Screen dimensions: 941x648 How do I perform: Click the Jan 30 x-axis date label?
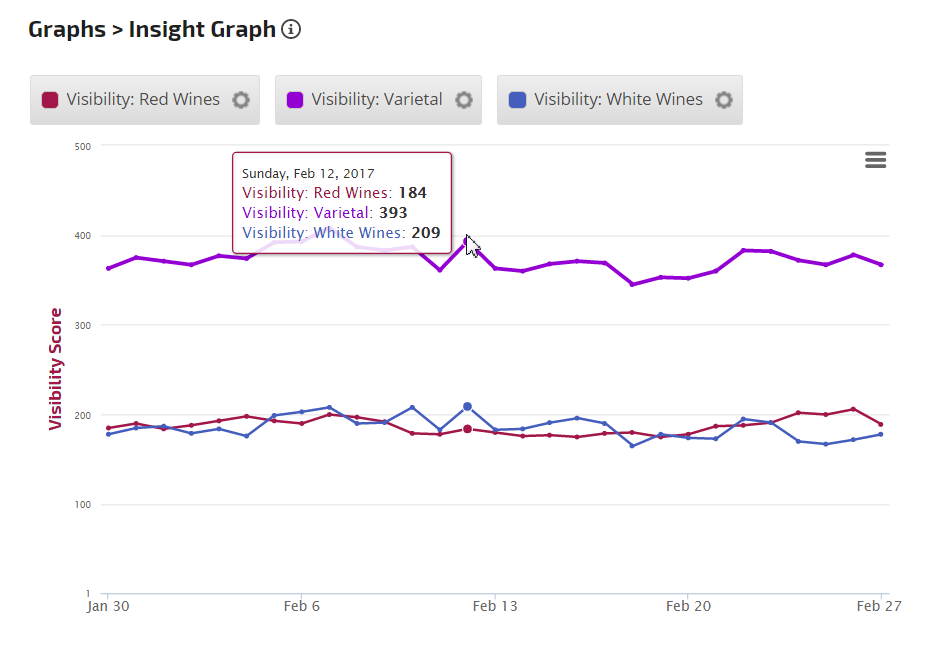(106, 606)
